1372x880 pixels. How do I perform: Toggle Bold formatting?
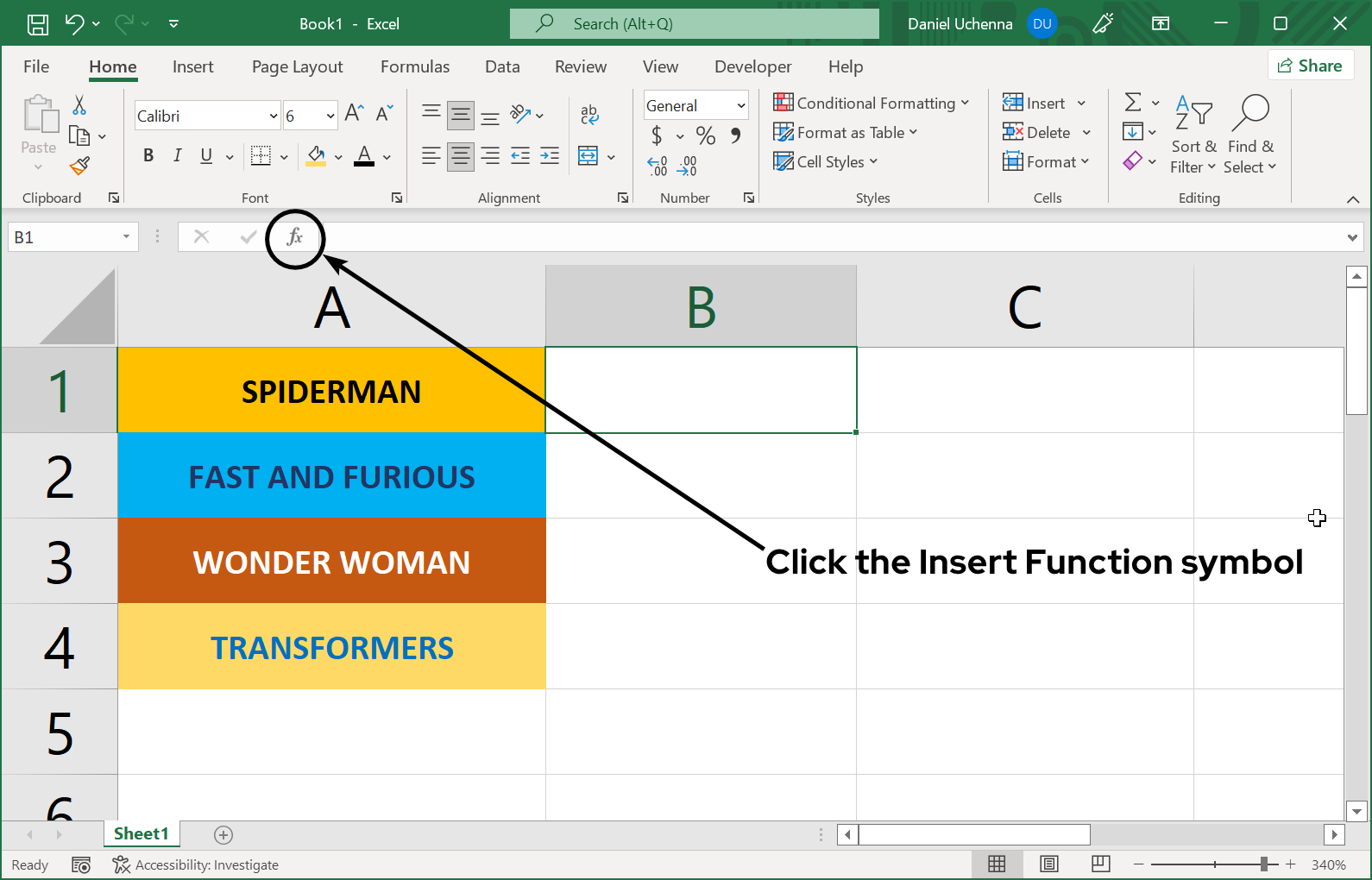tap(148, 155)
